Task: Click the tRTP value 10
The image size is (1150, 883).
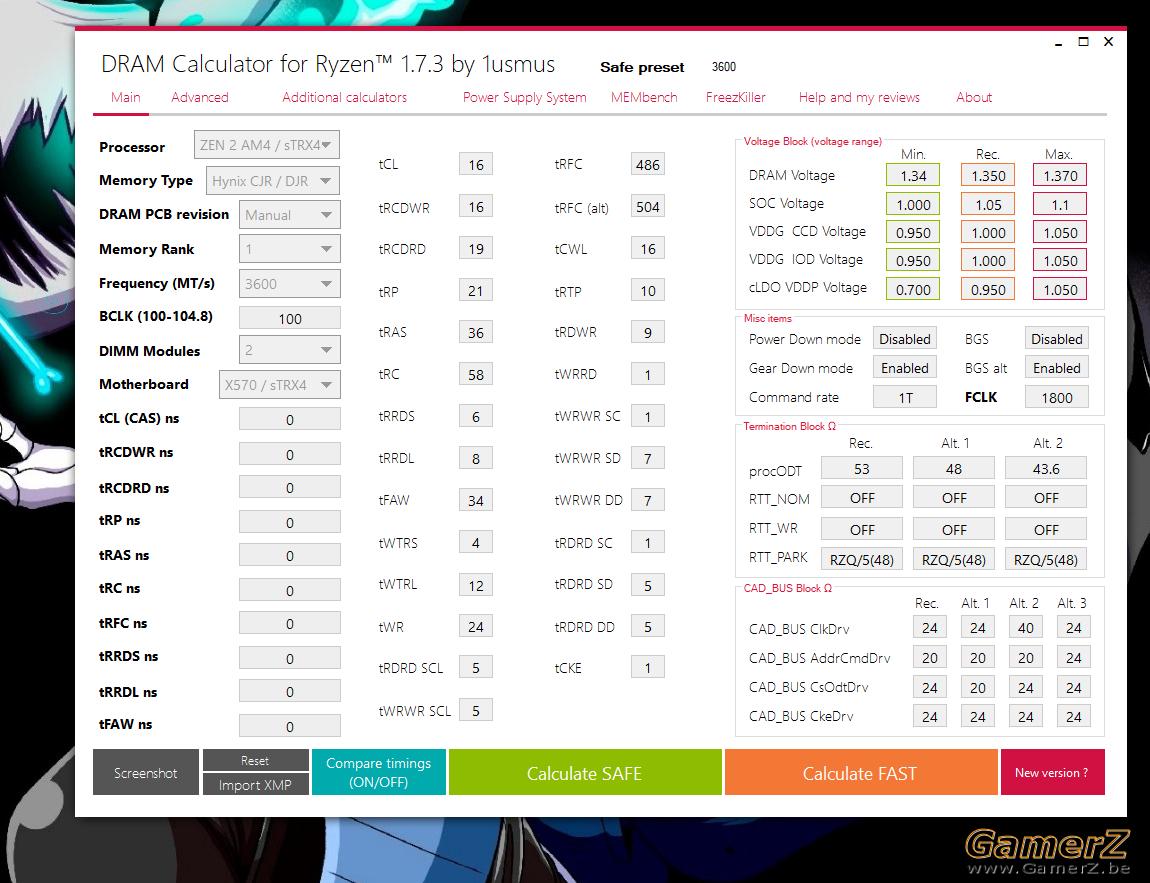Action: click(x=648, y=290)
